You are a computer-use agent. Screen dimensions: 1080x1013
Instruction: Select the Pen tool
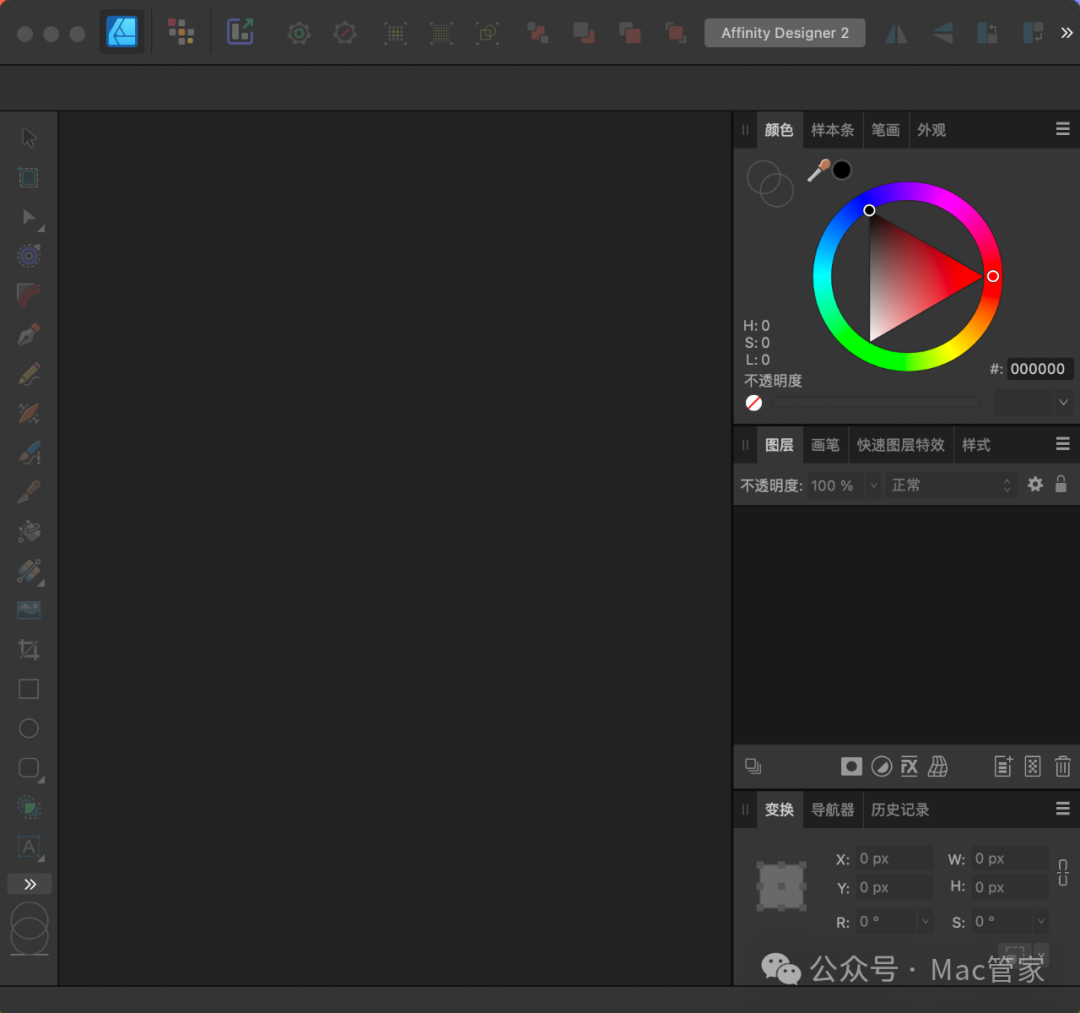point(29,335)
